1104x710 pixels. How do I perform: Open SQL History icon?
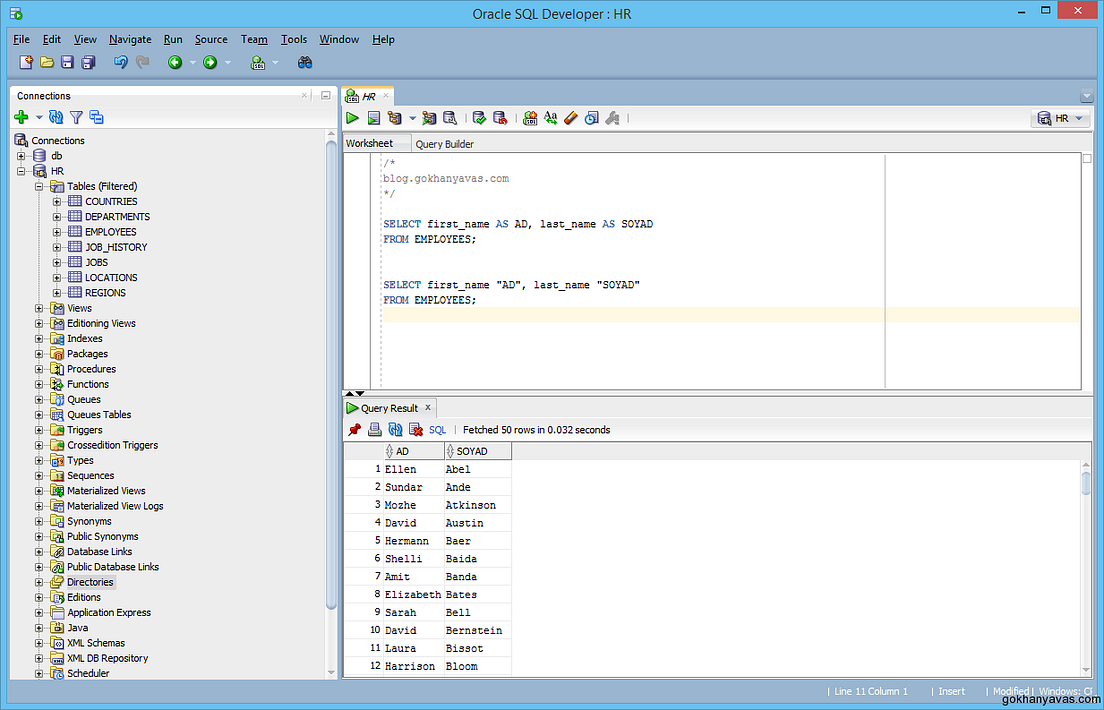pos(591,118)
